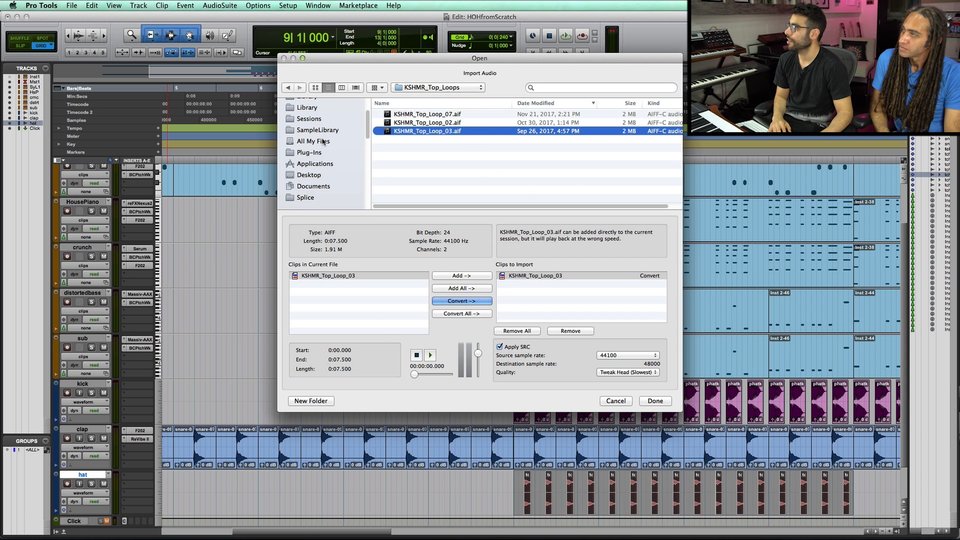Click the audio file icon of KSHMR_Top_Loop_03 in Clips in Current File

click(x=295, y=276)
